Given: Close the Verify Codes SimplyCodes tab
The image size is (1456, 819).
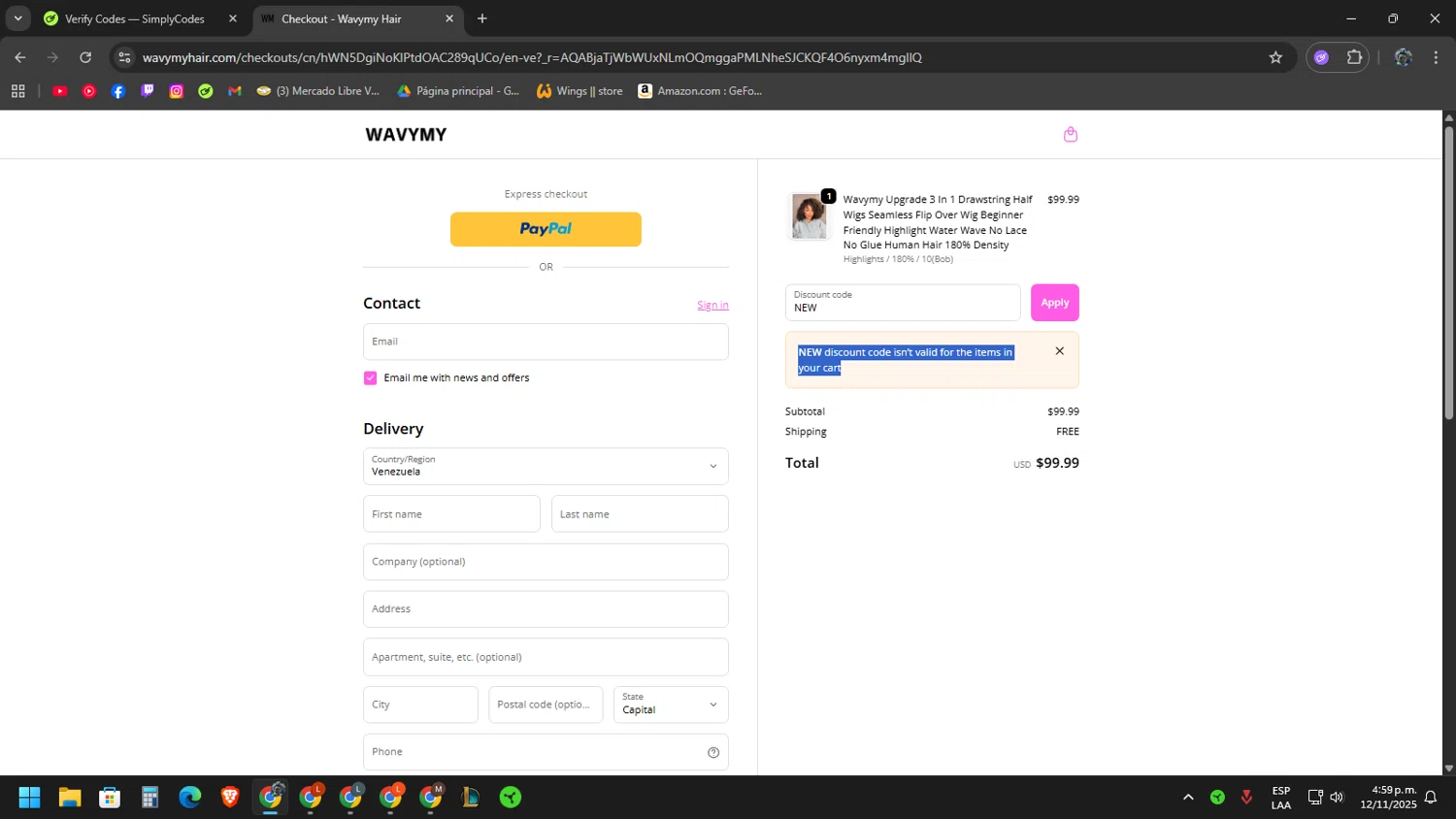Looking at the screenshot, I should tap(233, 18).
